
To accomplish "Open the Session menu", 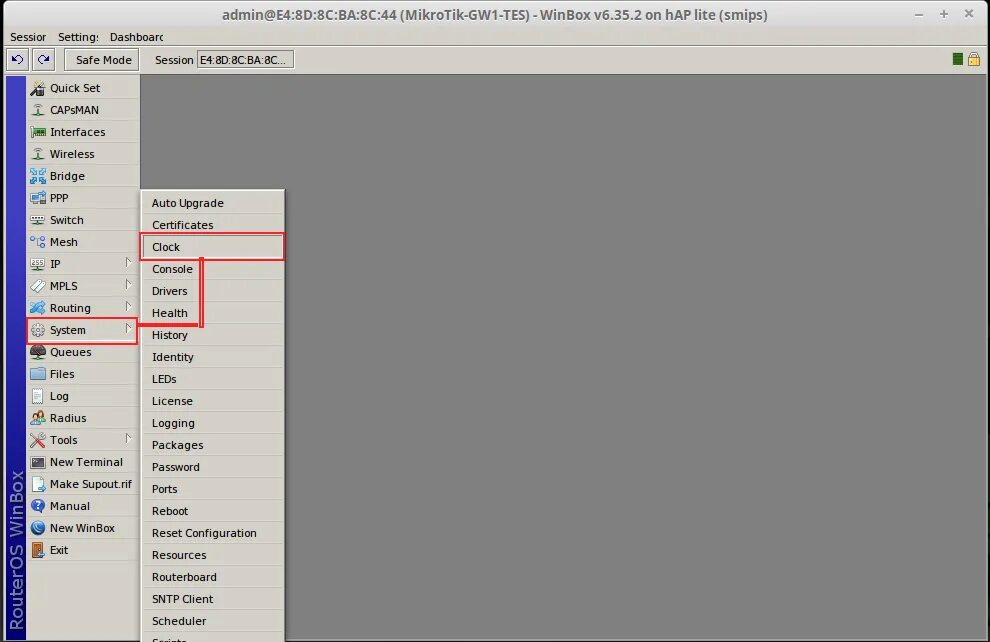I will 28,37.
